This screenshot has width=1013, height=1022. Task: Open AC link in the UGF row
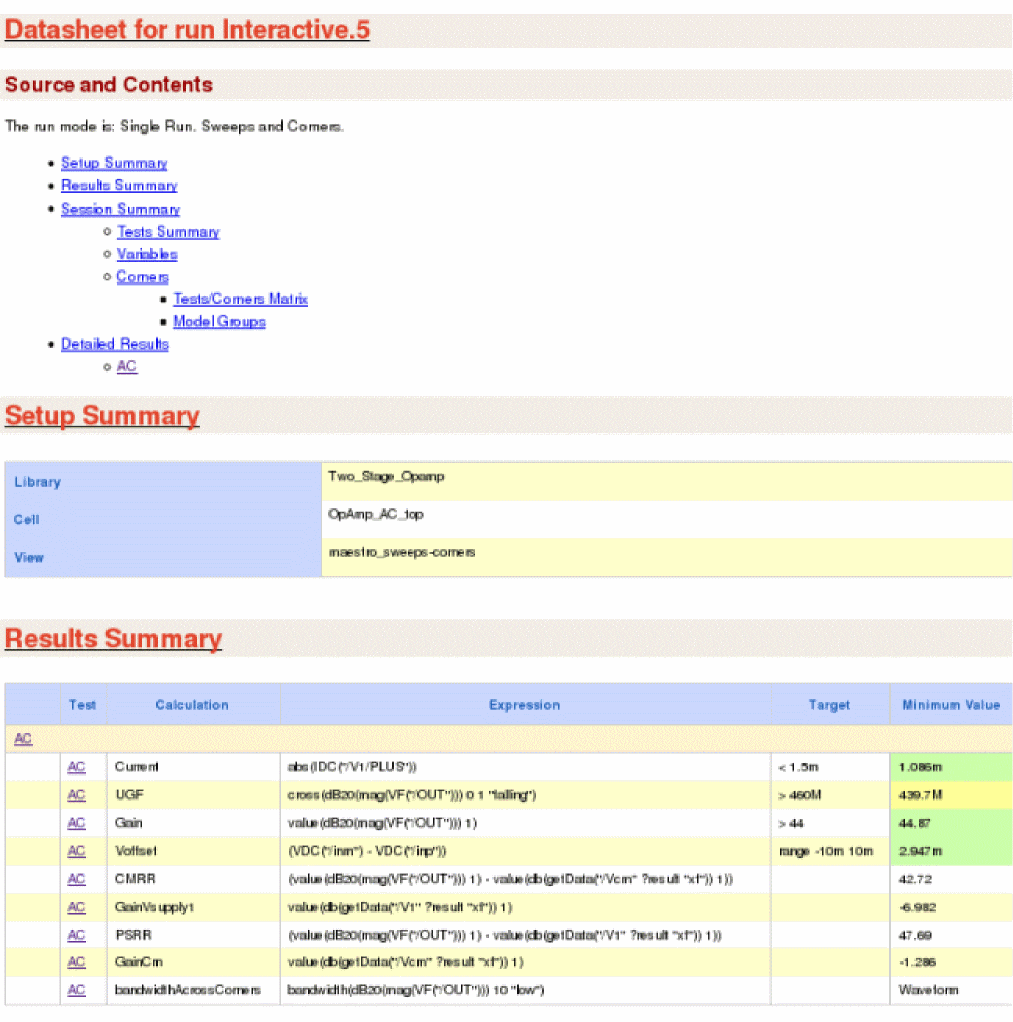76,795
